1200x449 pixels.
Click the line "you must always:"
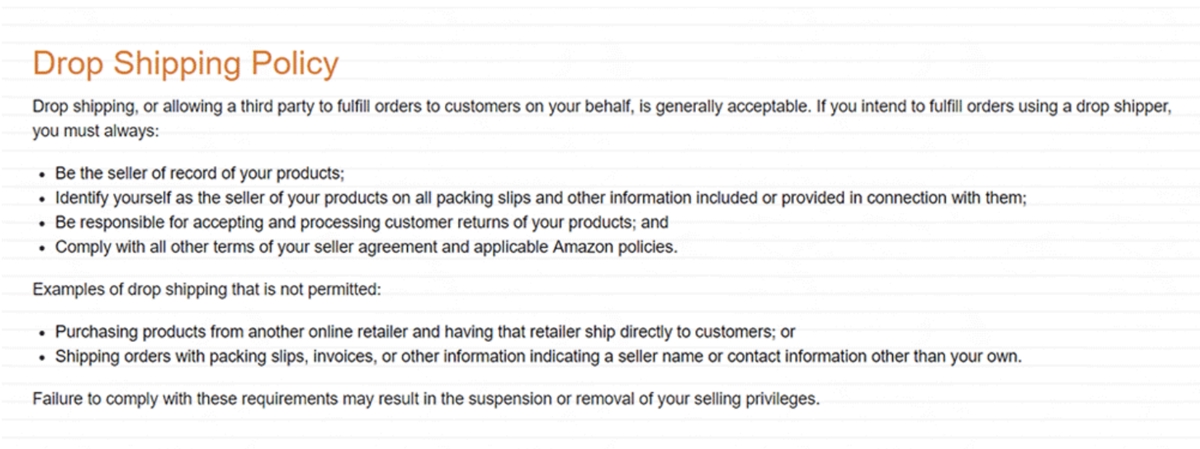(x=89, y=133)
